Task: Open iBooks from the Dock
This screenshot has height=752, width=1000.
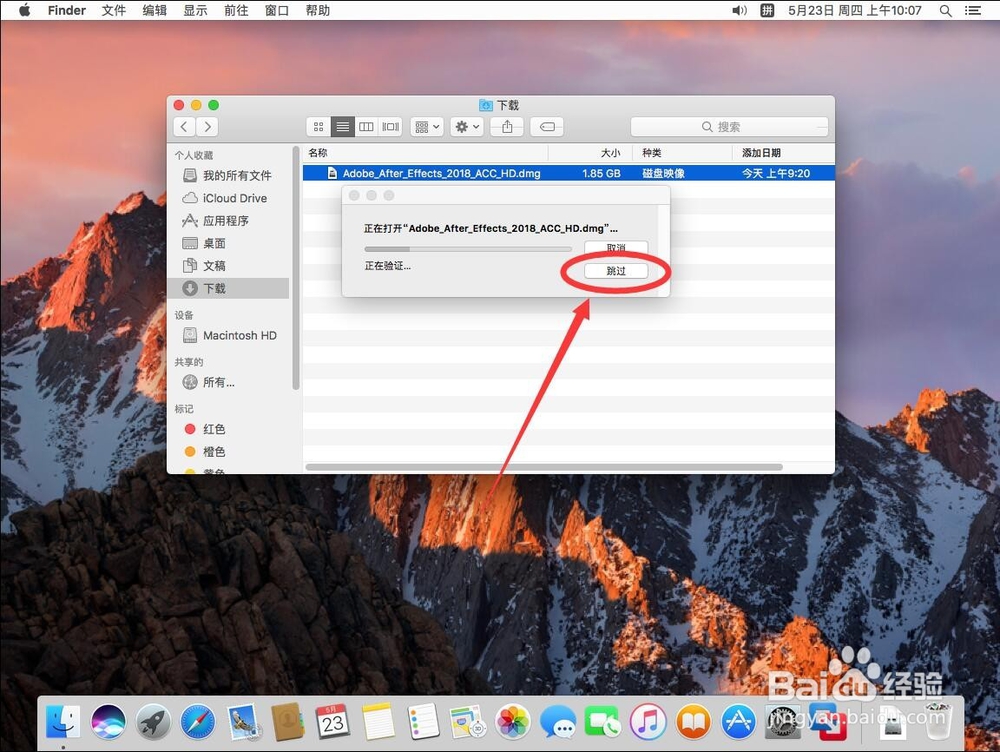Action: [693, 722]
